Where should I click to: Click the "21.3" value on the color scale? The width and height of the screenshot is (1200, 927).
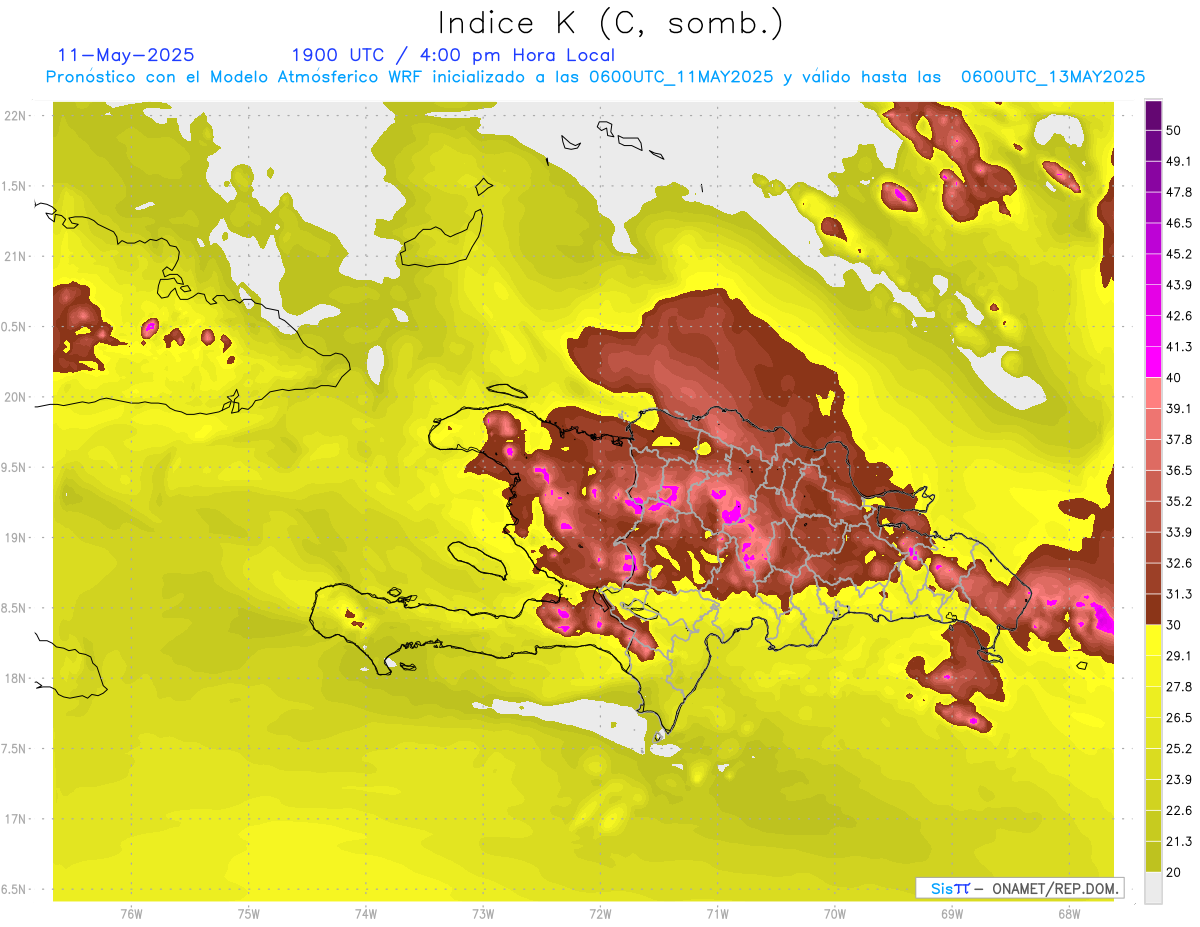1179,841
